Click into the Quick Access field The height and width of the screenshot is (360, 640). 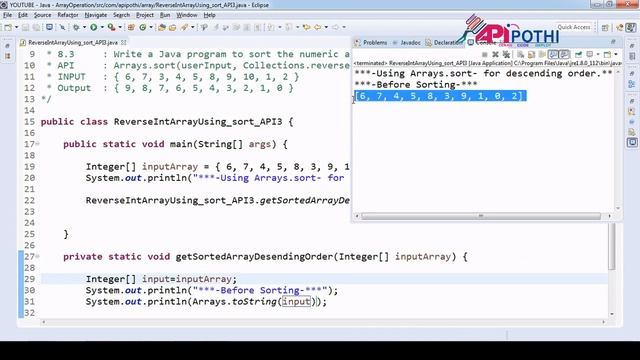click(x=574, y=27)
